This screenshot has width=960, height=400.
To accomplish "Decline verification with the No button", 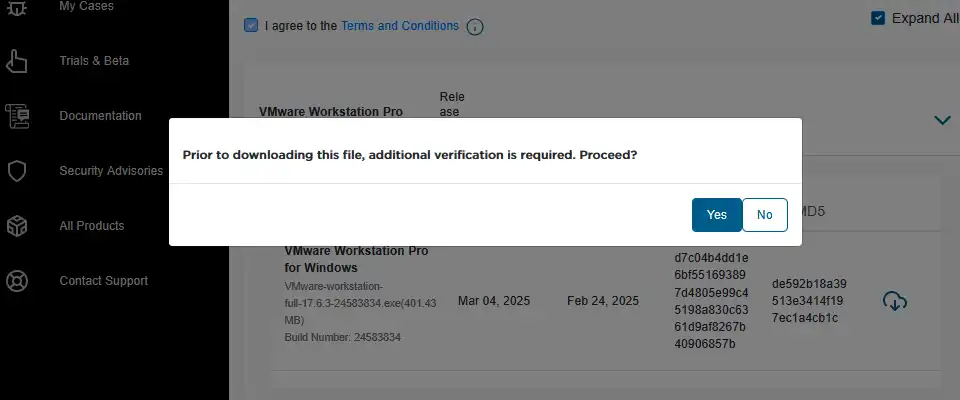I will tap(765, 215).
